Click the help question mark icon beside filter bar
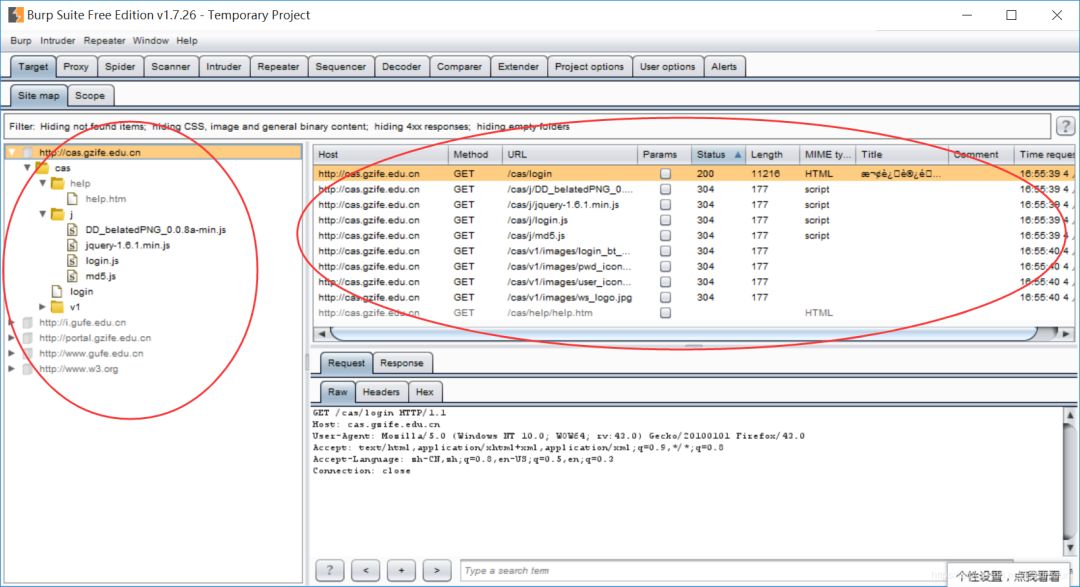The width and height of the screenshot is (1080, 587). (1067, 126)
